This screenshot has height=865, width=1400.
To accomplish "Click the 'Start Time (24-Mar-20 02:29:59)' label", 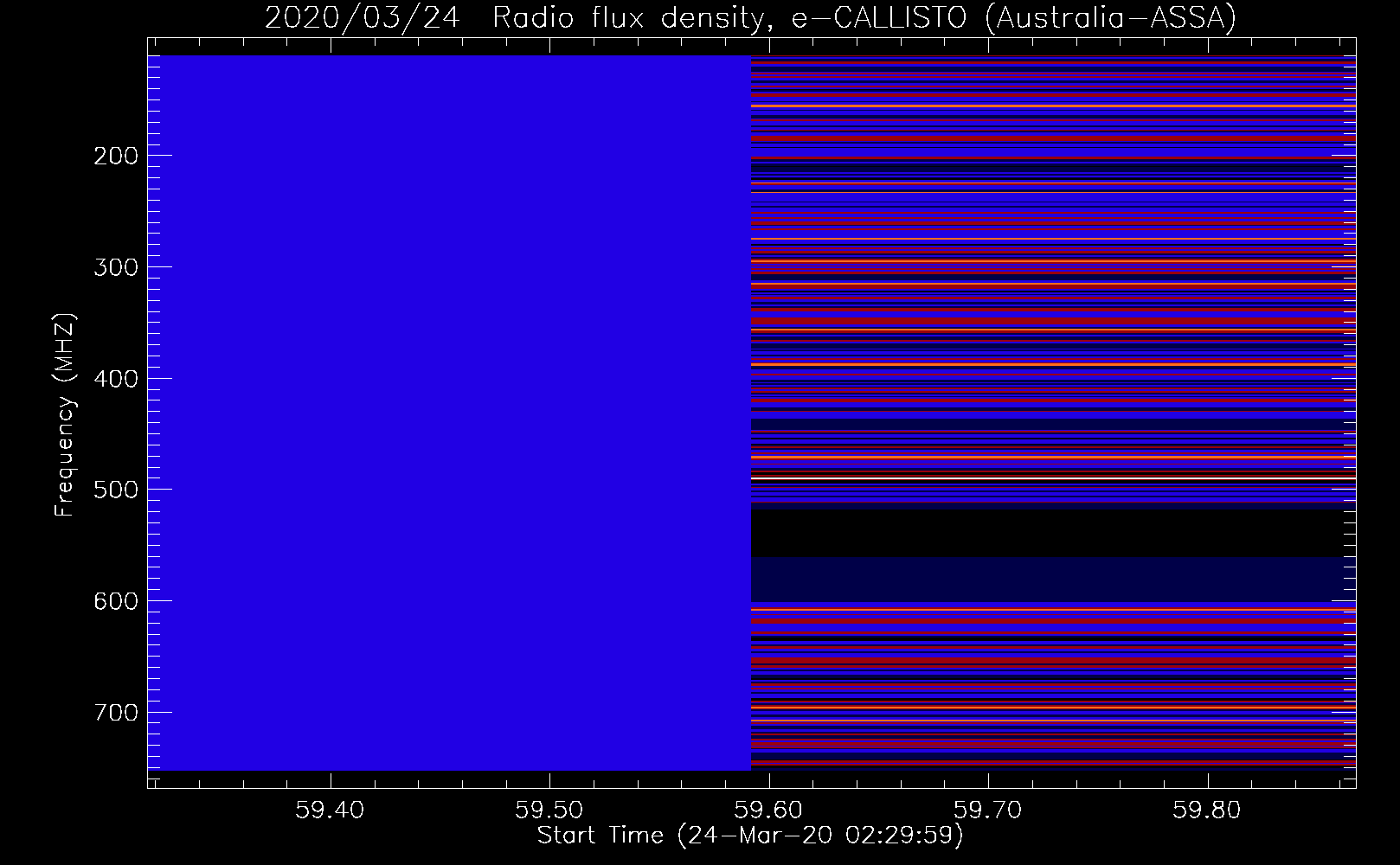I will point(750,836).
